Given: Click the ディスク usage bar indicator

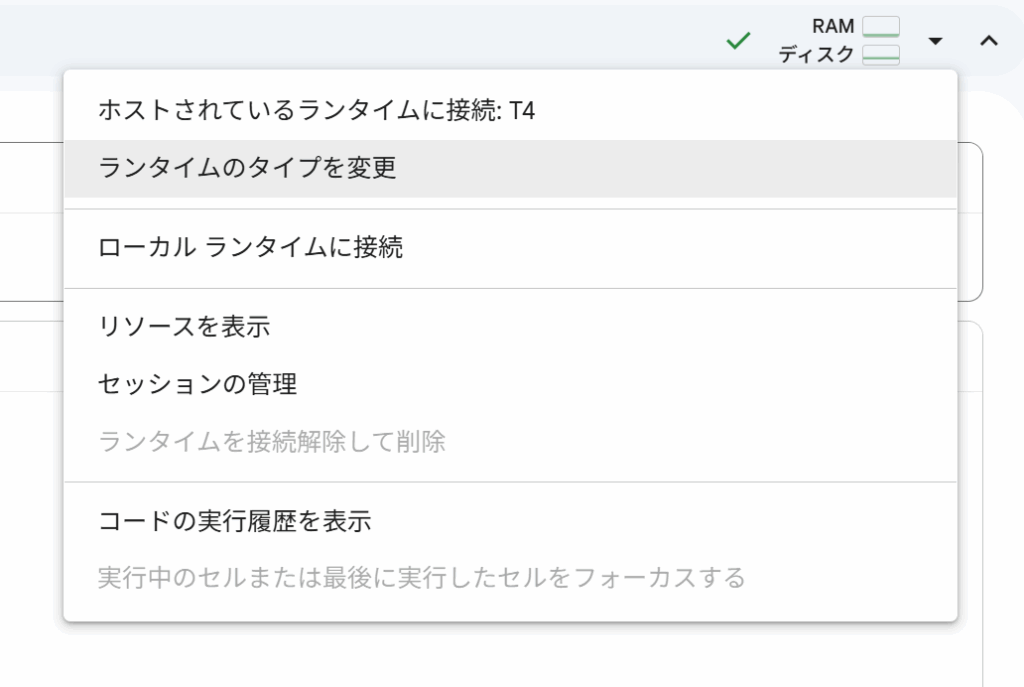Looking at the screenshot, I should coord(881,55).
